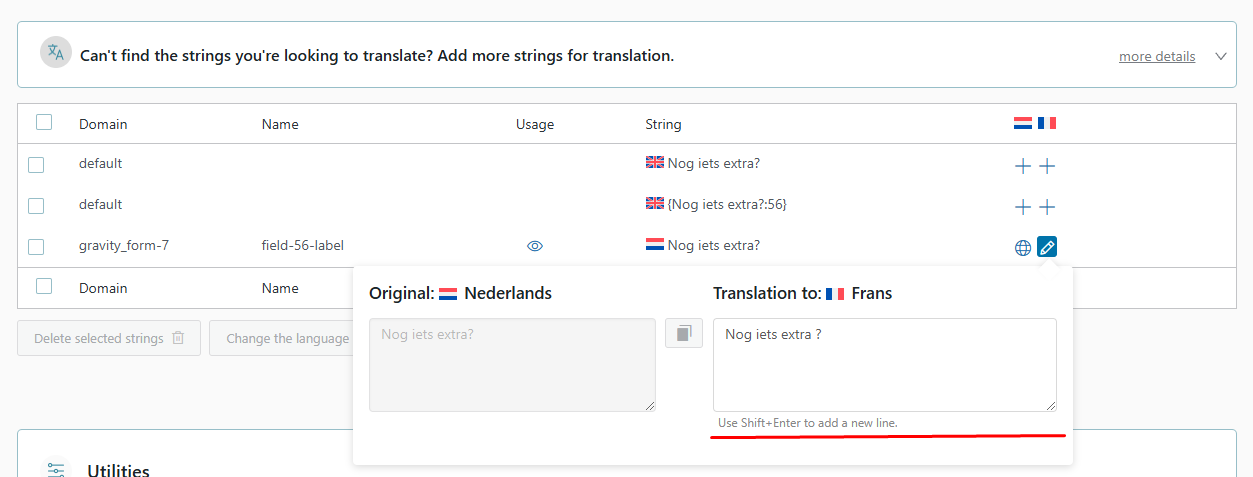This screenshot has height=477, width=1253.
Task: Open the more details link
Action: [x=1156, y=57]
